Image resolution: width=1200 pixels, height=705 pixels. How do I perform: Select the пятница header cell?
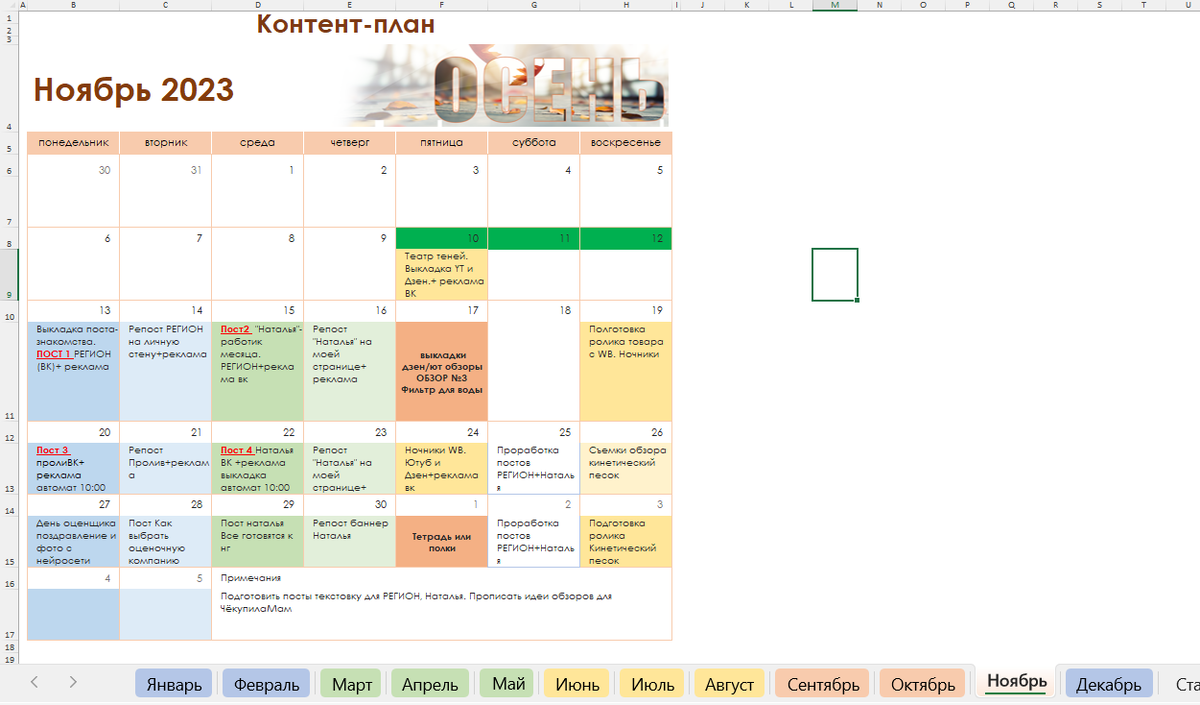click(x=441, y=143)
